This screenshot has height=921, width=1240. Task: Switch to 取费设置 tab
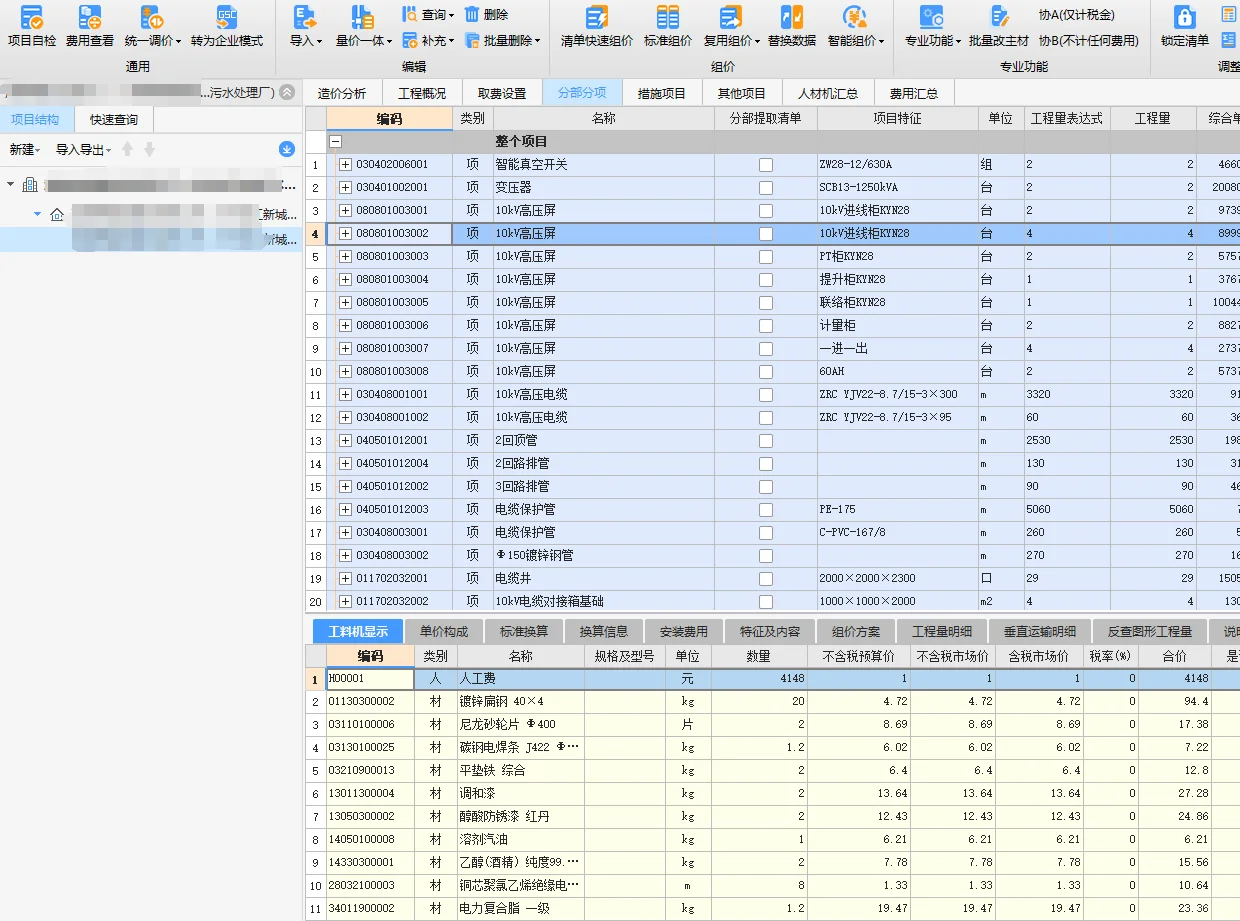point(502,93)
